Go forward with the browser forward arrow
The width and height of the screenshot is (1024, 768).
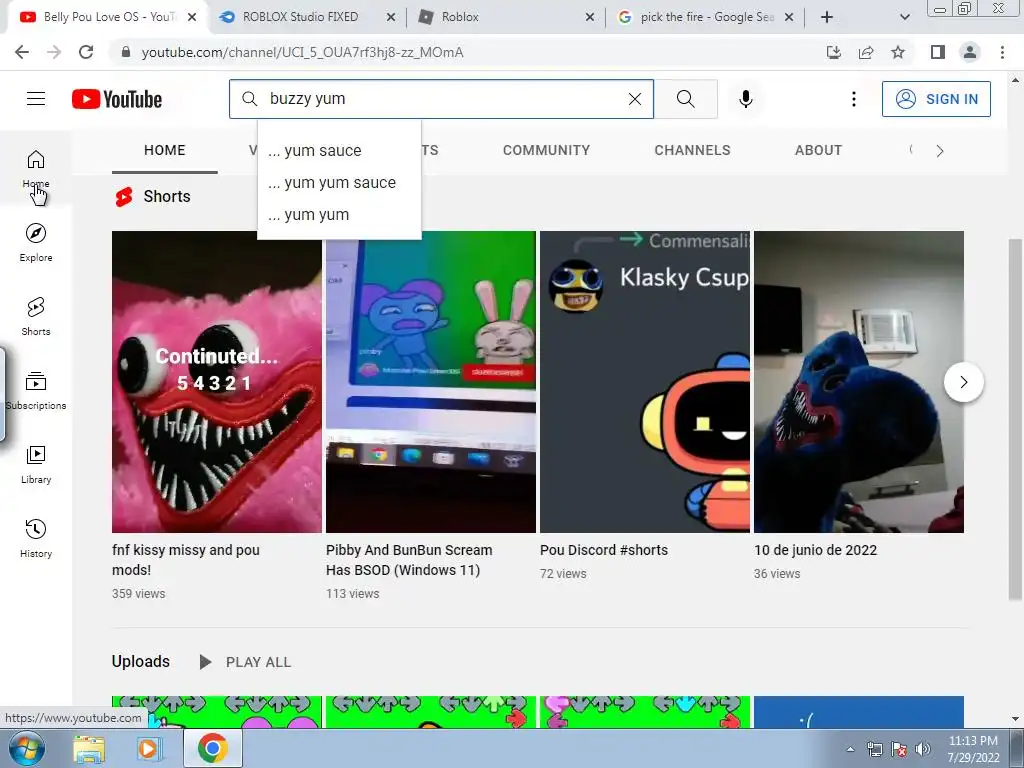[x=54, y=52]
